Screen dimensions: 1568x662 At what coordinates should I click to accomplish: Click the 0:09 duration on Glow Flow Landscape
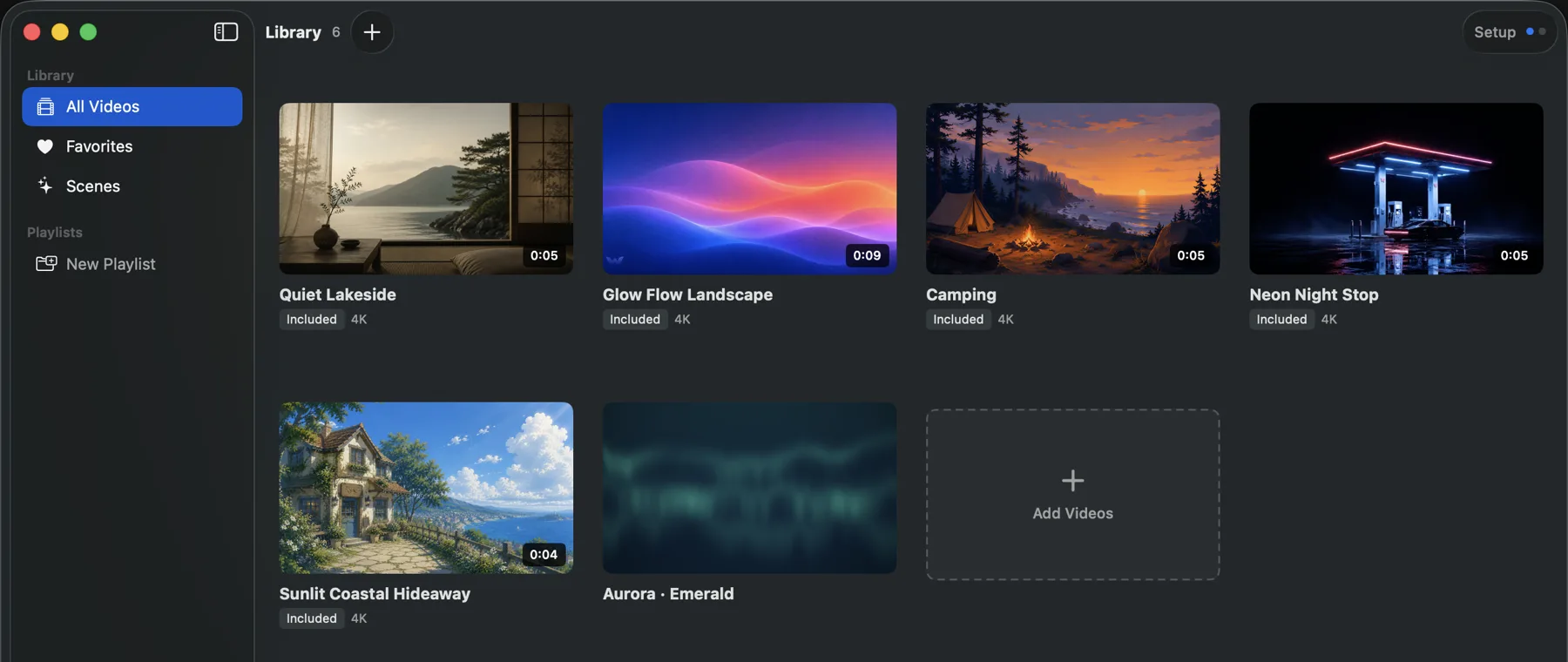867,255
